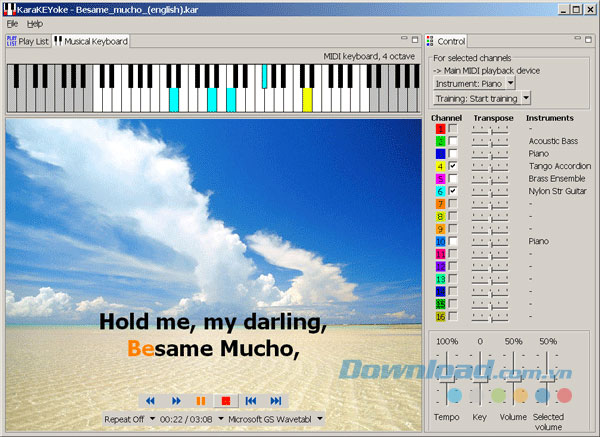600x437 pixels.
Task: Enable the channel 2 Acoustic Bass checkbox
Action: [x=454, y=141]
